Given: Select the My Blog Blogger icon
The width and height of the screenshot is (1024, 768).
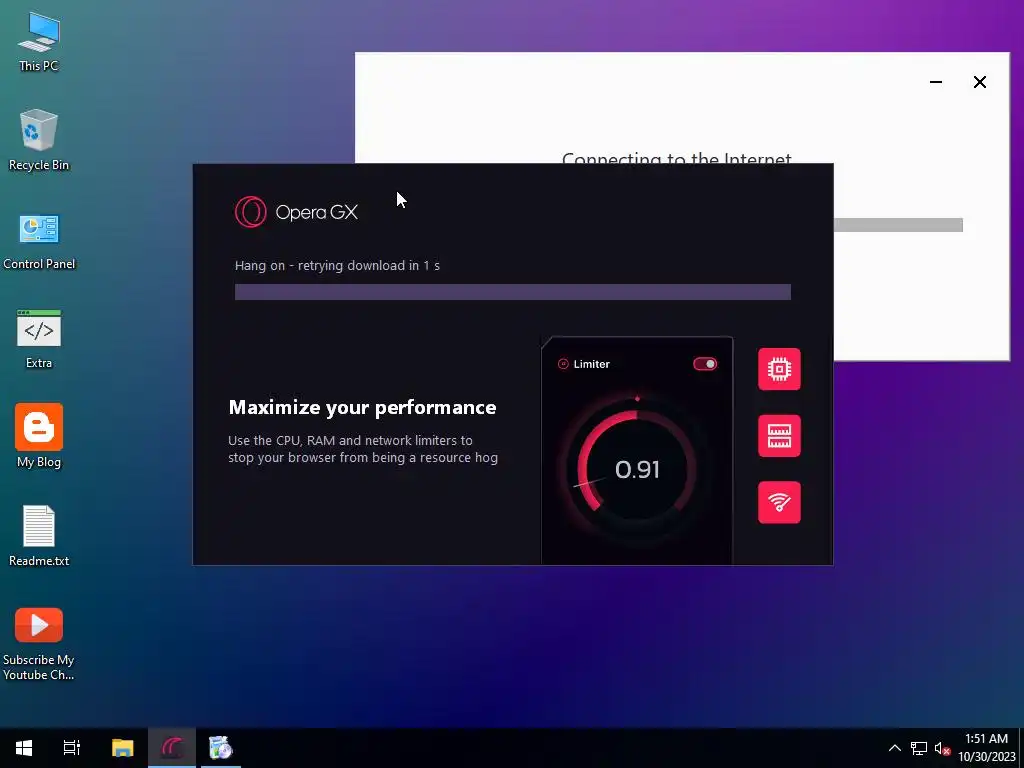Looking at the screenshot, I should (39, 436).
